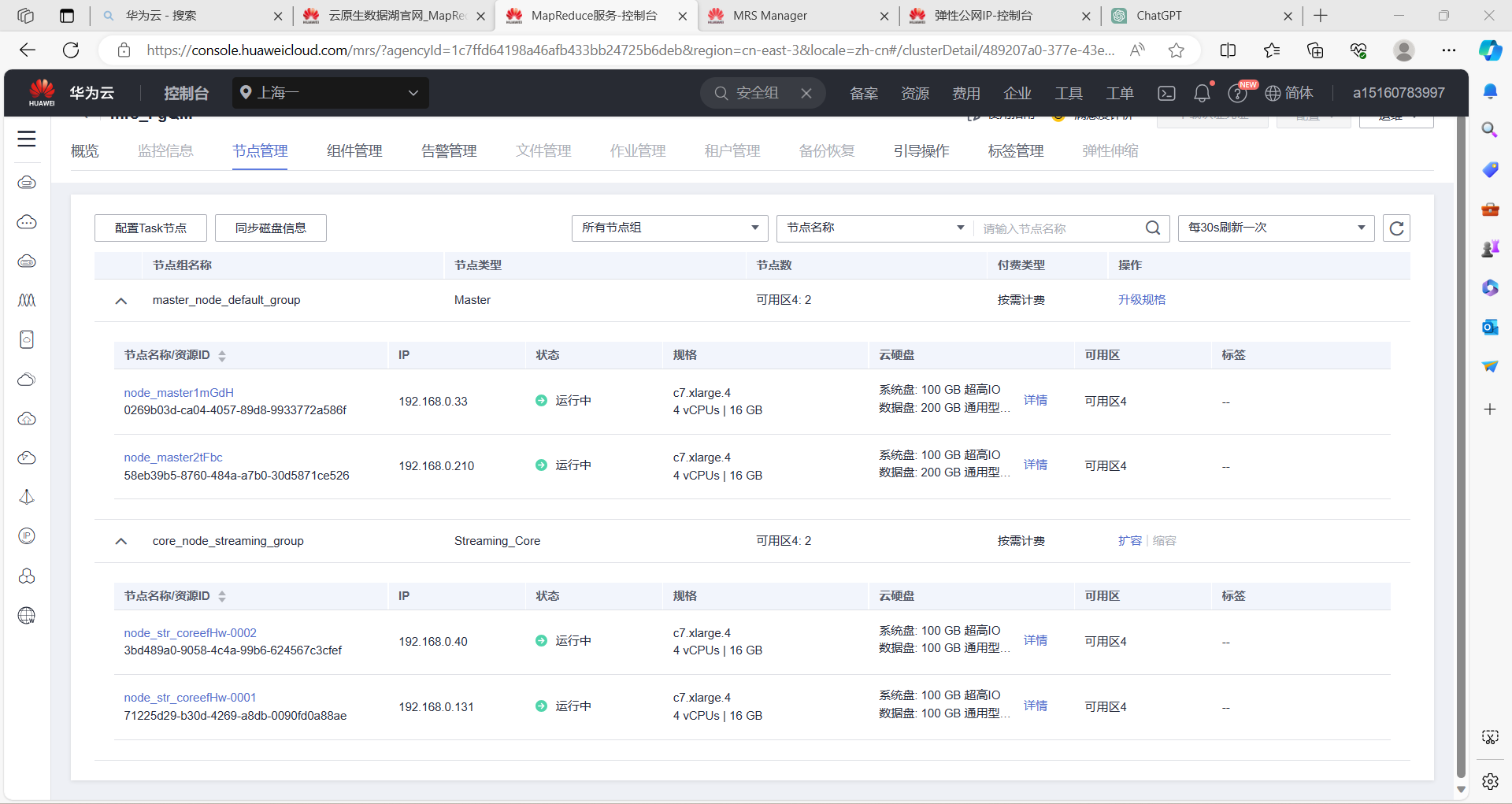The width and height of the screenshot is (1512, 804).
Task: Click the second cloud icon in the left sidebar
Action: pyautogui.click(x=27, y=222)
